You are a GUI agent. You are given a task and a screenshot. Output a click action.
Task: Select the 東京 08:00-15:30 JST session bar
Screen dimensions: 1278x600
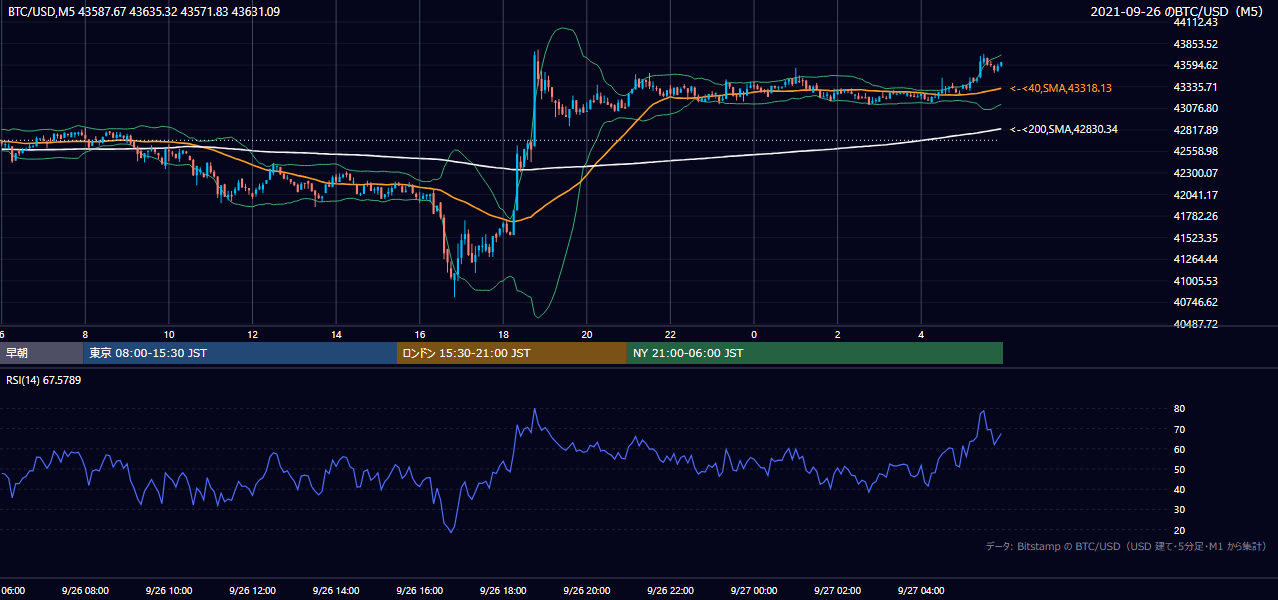point(240,353)
